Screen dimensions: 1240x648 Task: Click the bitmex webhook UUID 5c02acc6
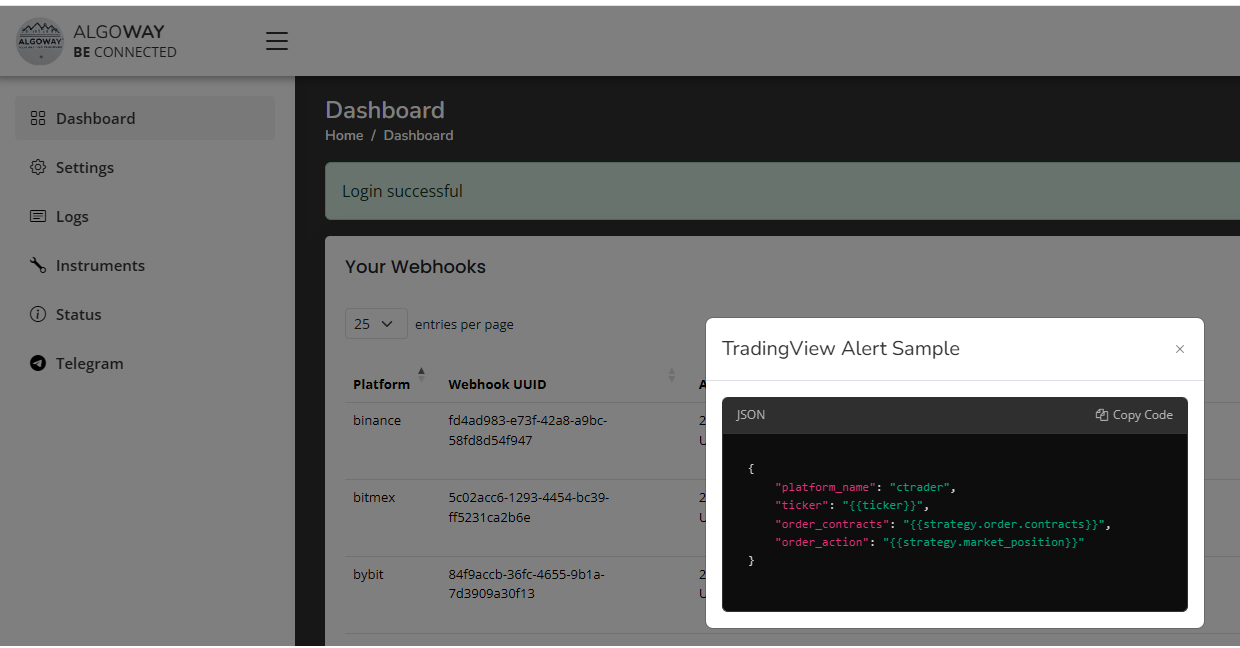pos(528,507)
